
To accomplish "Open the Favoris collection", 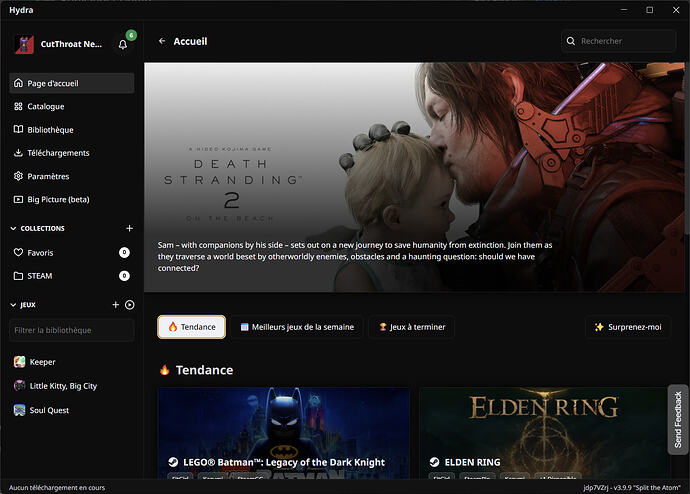I will coord(72,252).
